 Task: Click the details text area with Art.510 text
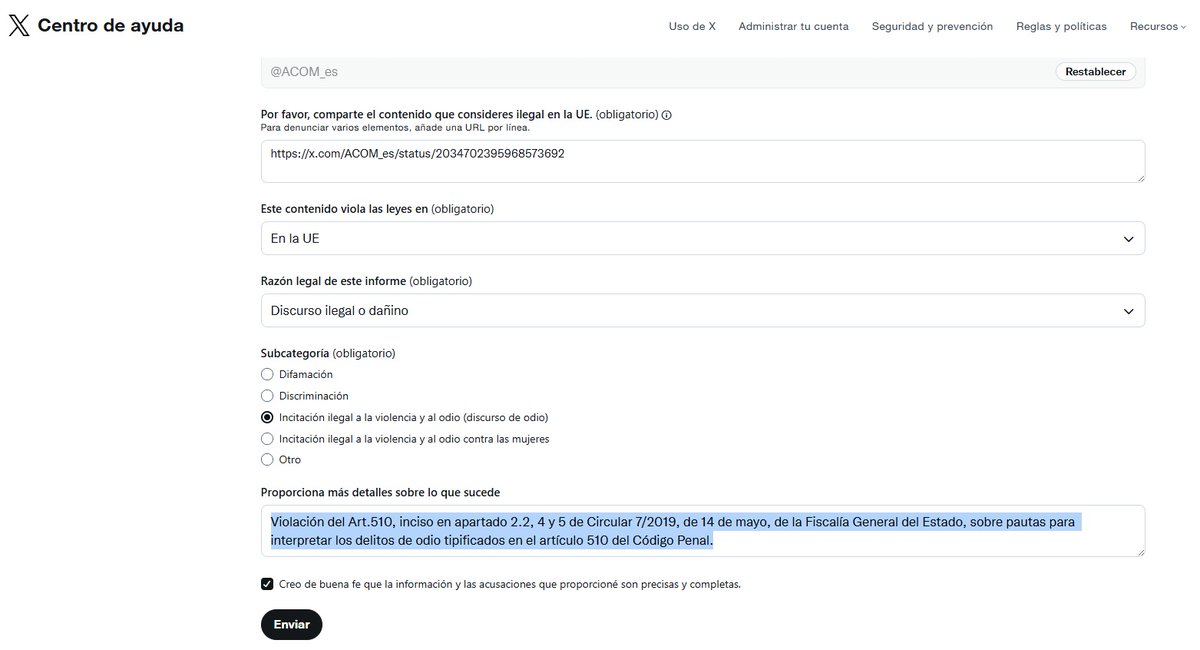coord(702,531)
